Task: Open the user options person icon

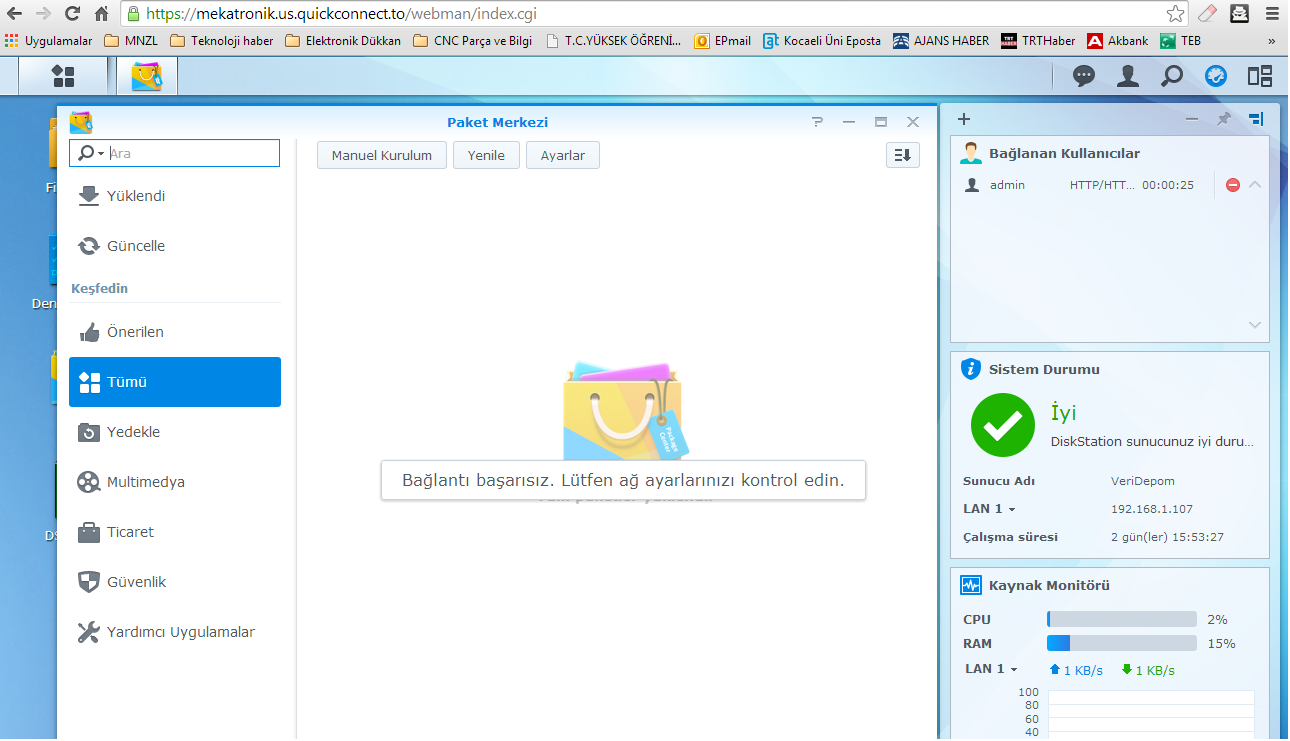Action: (1128, 76)
